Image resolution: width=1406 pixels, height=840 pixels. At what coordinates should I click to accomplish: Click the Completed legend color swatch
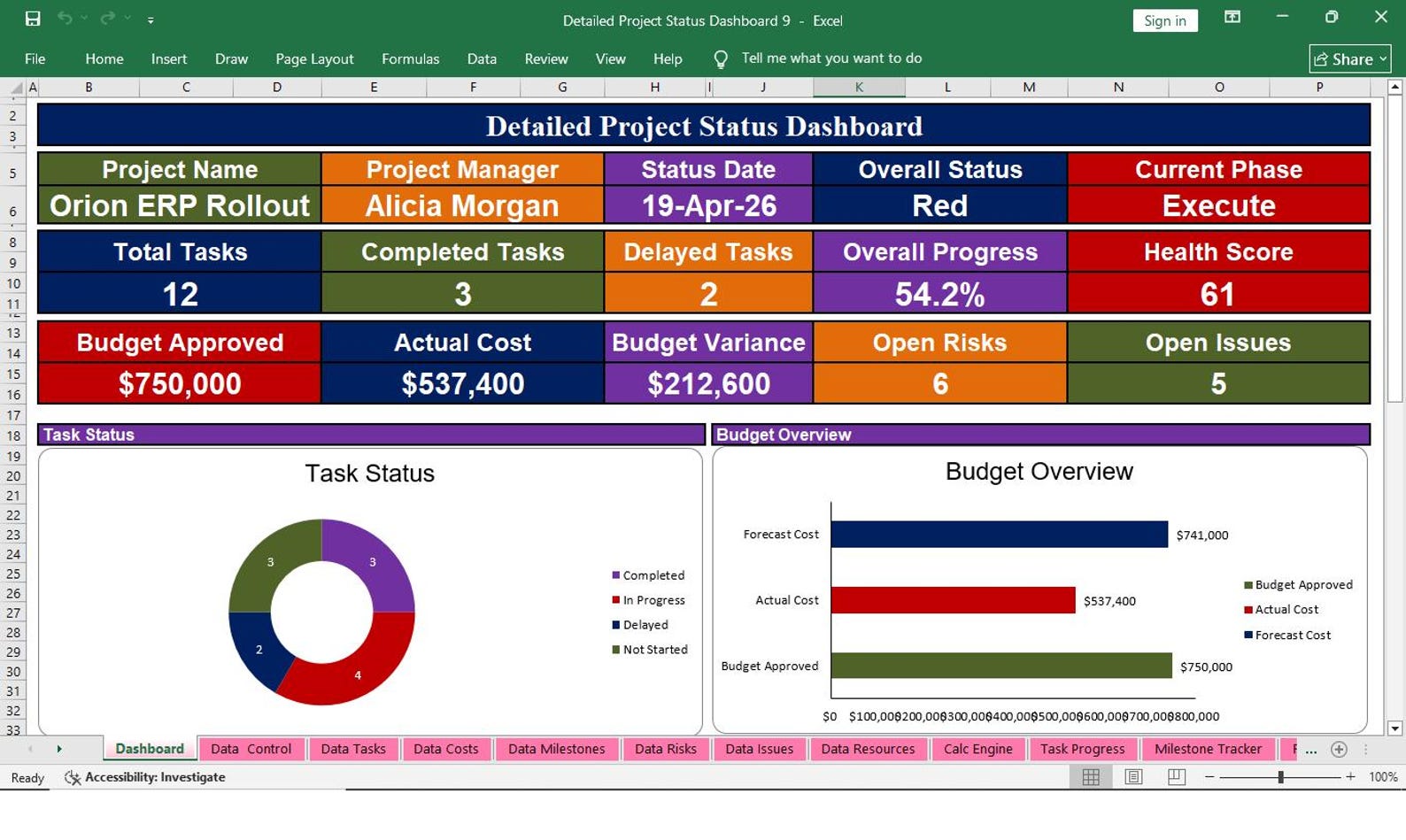point(615,575)
